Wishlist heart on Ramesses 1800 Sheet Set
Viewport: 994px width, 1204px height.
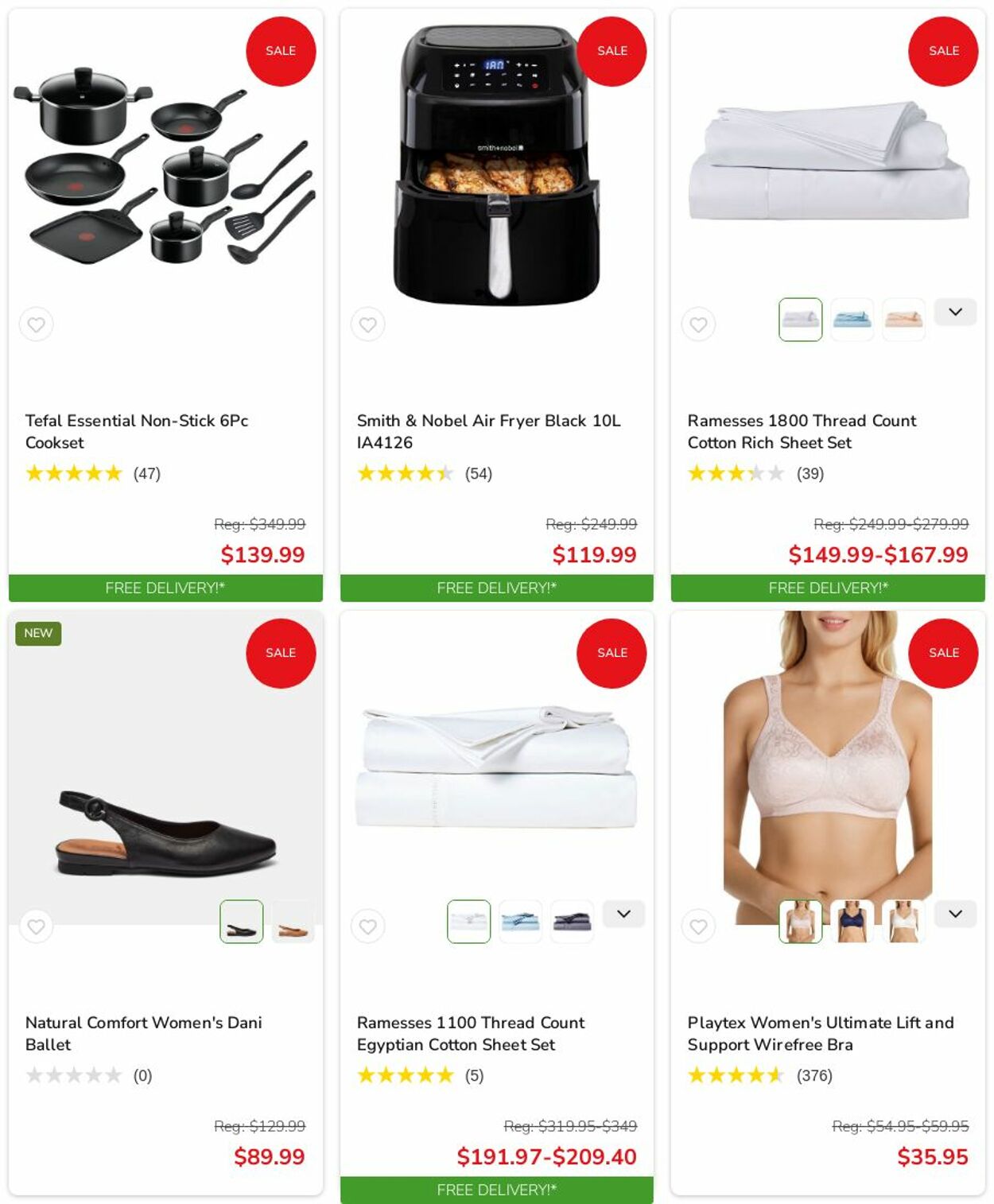(x=698, y=324)
